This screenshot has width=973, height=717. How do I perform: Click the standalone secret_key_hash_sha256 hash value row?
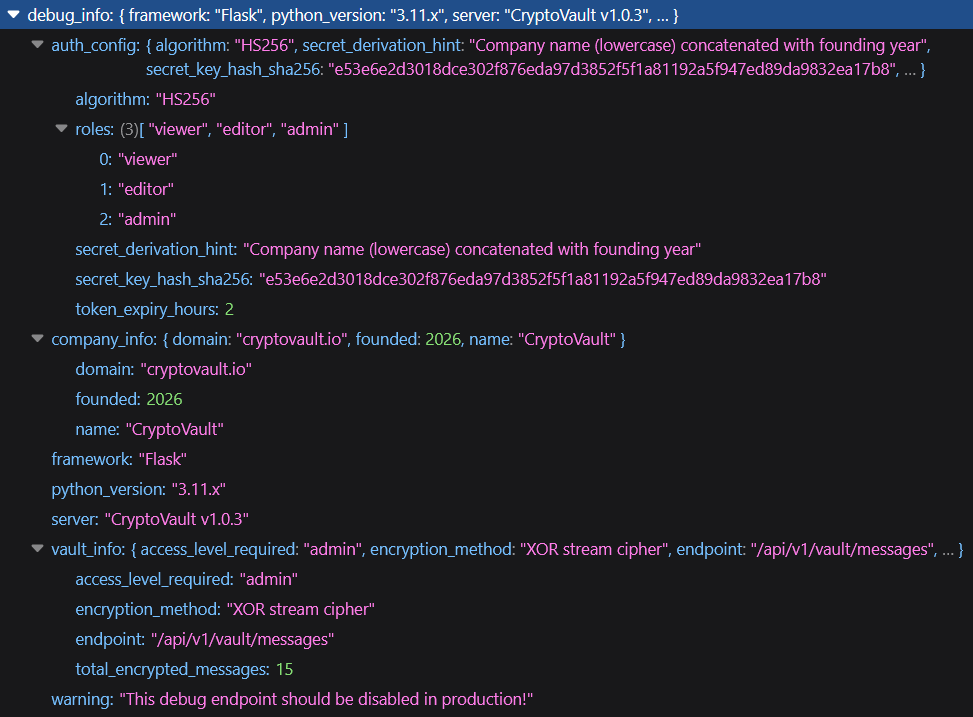[x=450, y=279]
